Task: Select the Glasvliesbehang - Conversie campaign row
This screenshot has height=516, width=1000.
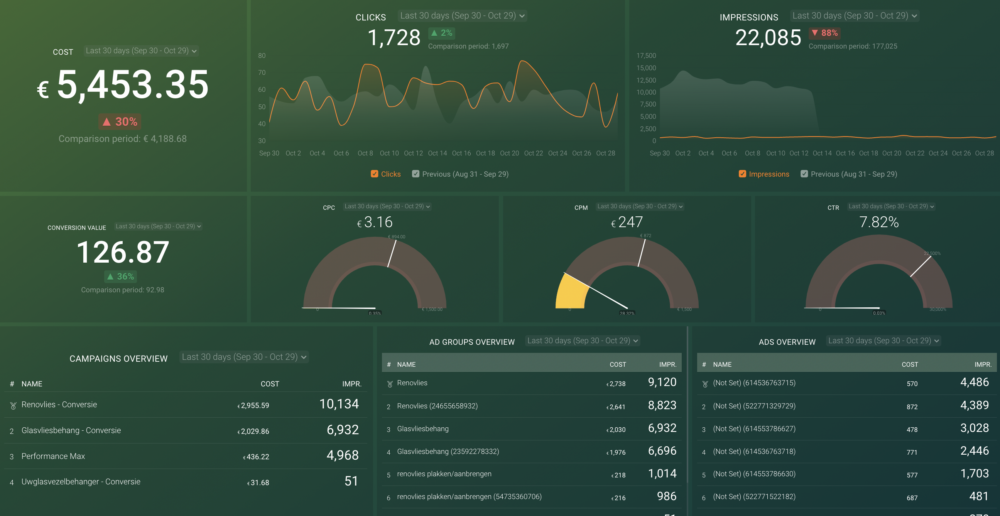Action: tap(186, 431)
